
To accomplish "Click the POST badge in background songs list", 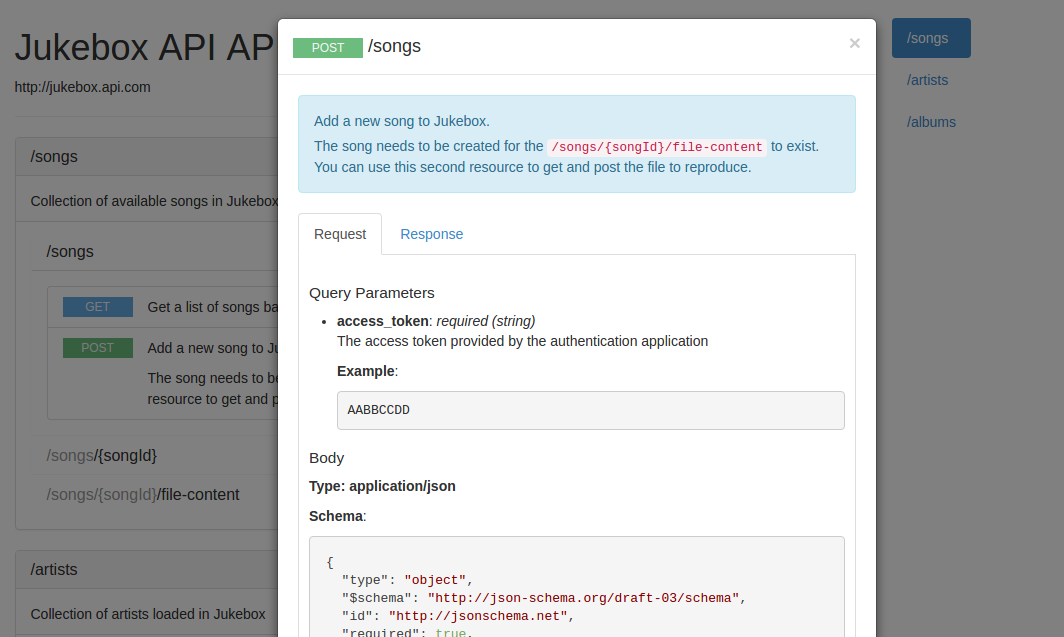I will coord(98,347).
